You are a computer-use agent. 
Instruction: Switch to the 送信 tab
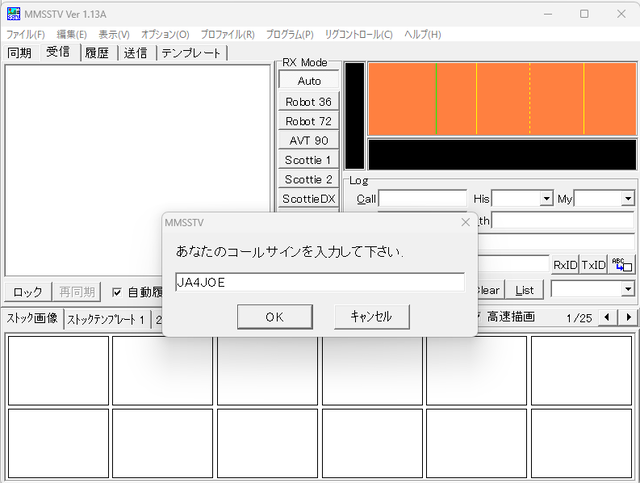135,53
